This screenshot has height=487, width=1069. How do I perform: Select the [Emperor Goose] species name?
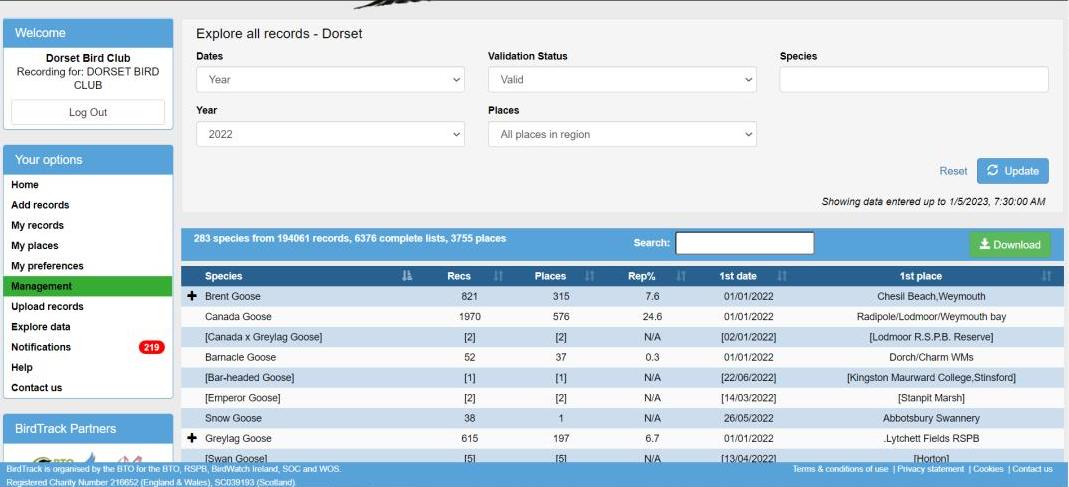pos(243,398)
